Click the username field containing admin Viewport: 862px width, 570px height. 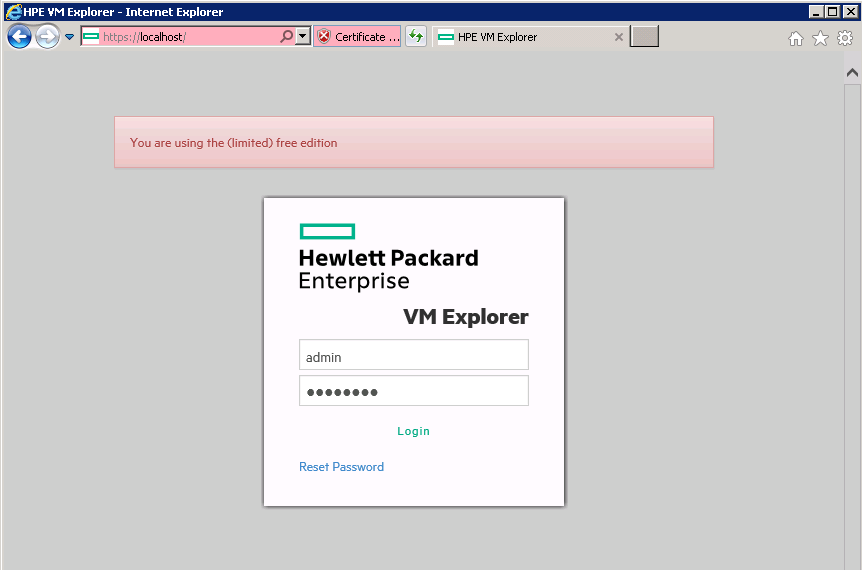coord(414,355)
